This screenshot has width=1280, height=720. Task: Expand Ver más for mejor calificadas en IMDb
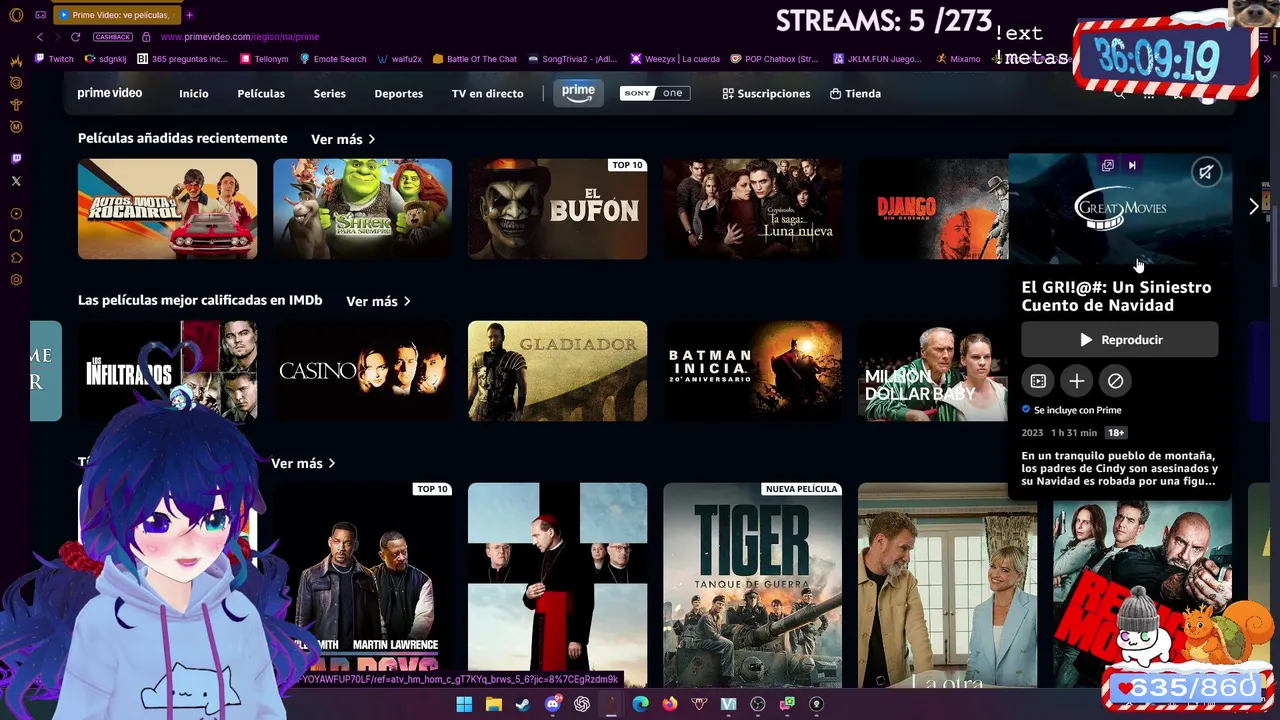point(378,301)
